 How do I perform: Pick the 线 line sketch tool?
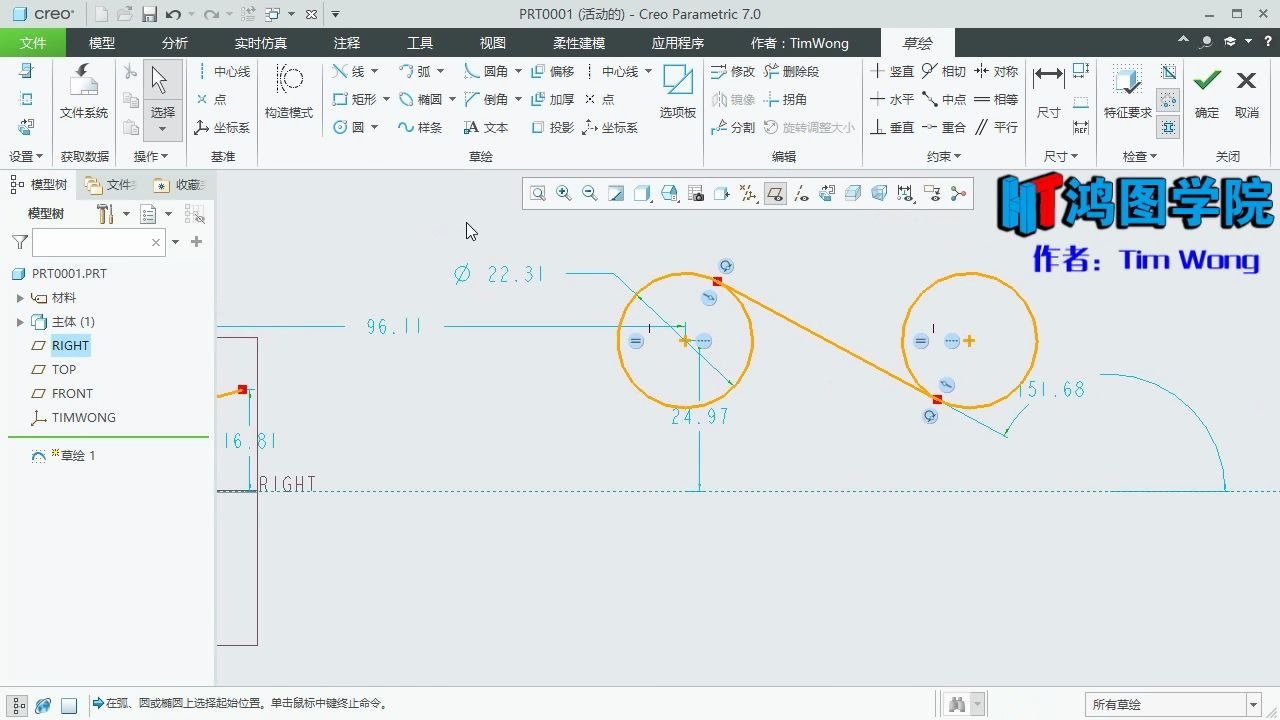coord(350,71)
